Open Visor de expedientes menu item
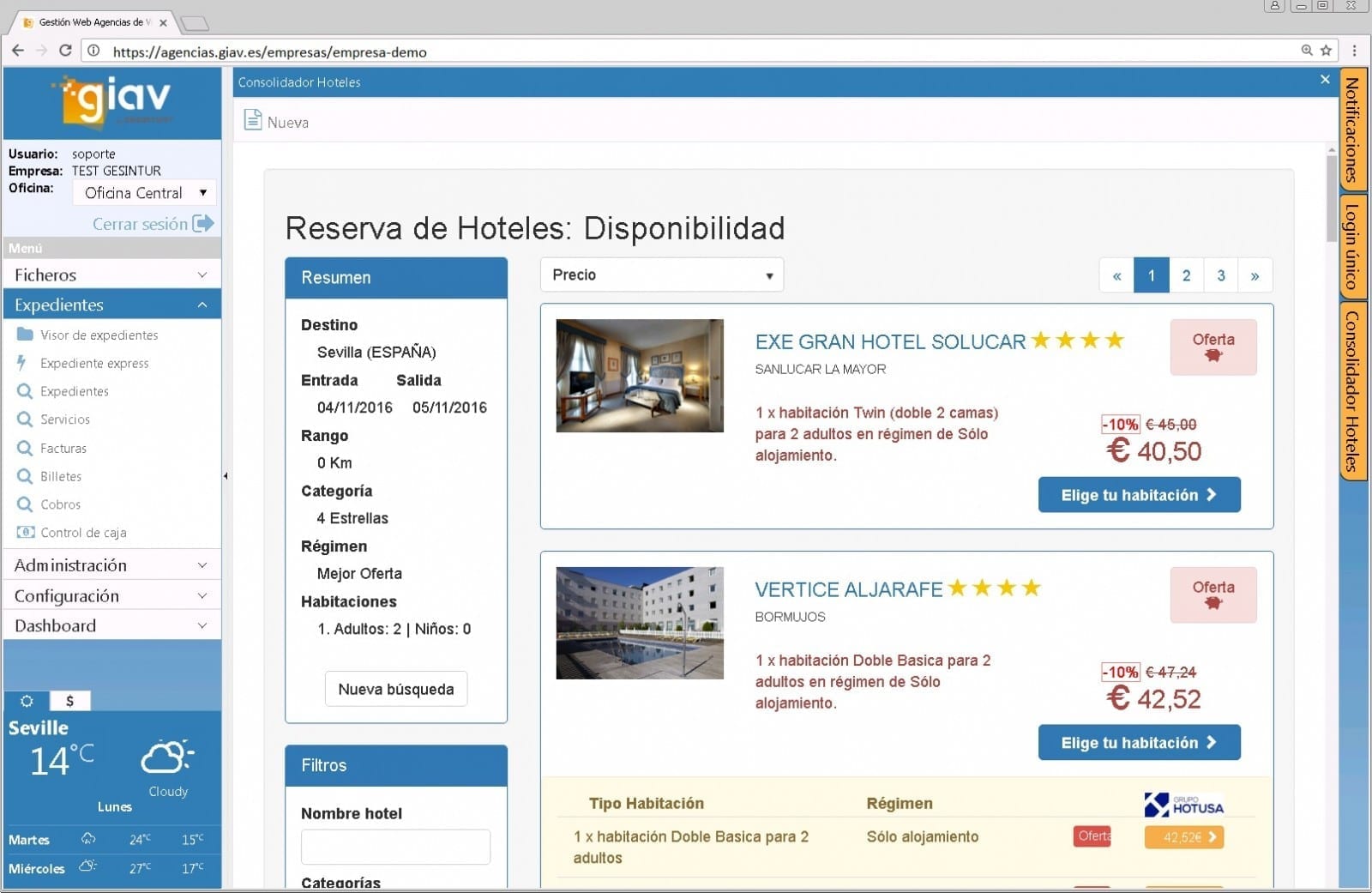This screenshot has width=1372, height=893. pos(99,335)
